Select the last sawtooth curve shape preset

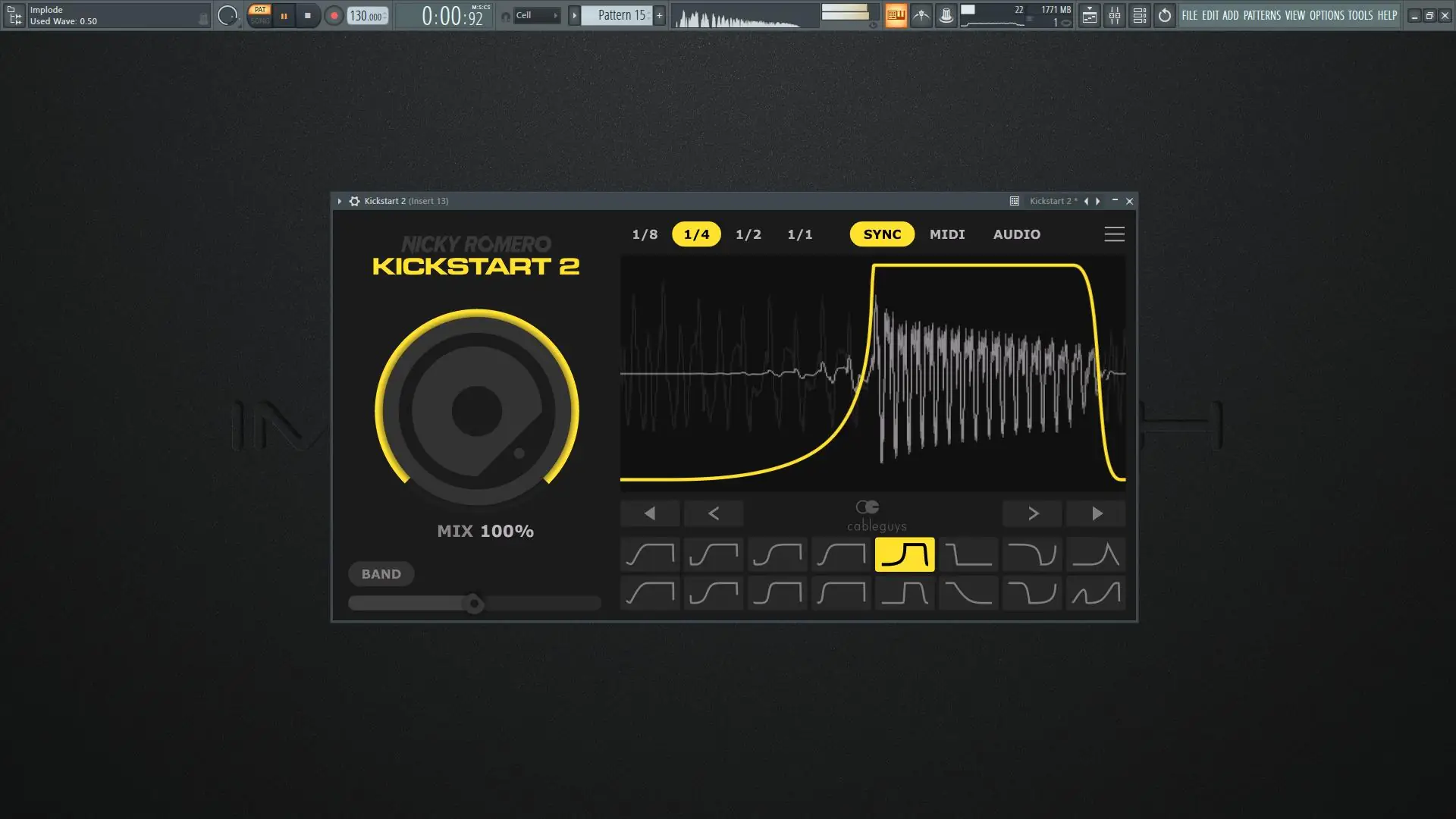click(1096, 593)
